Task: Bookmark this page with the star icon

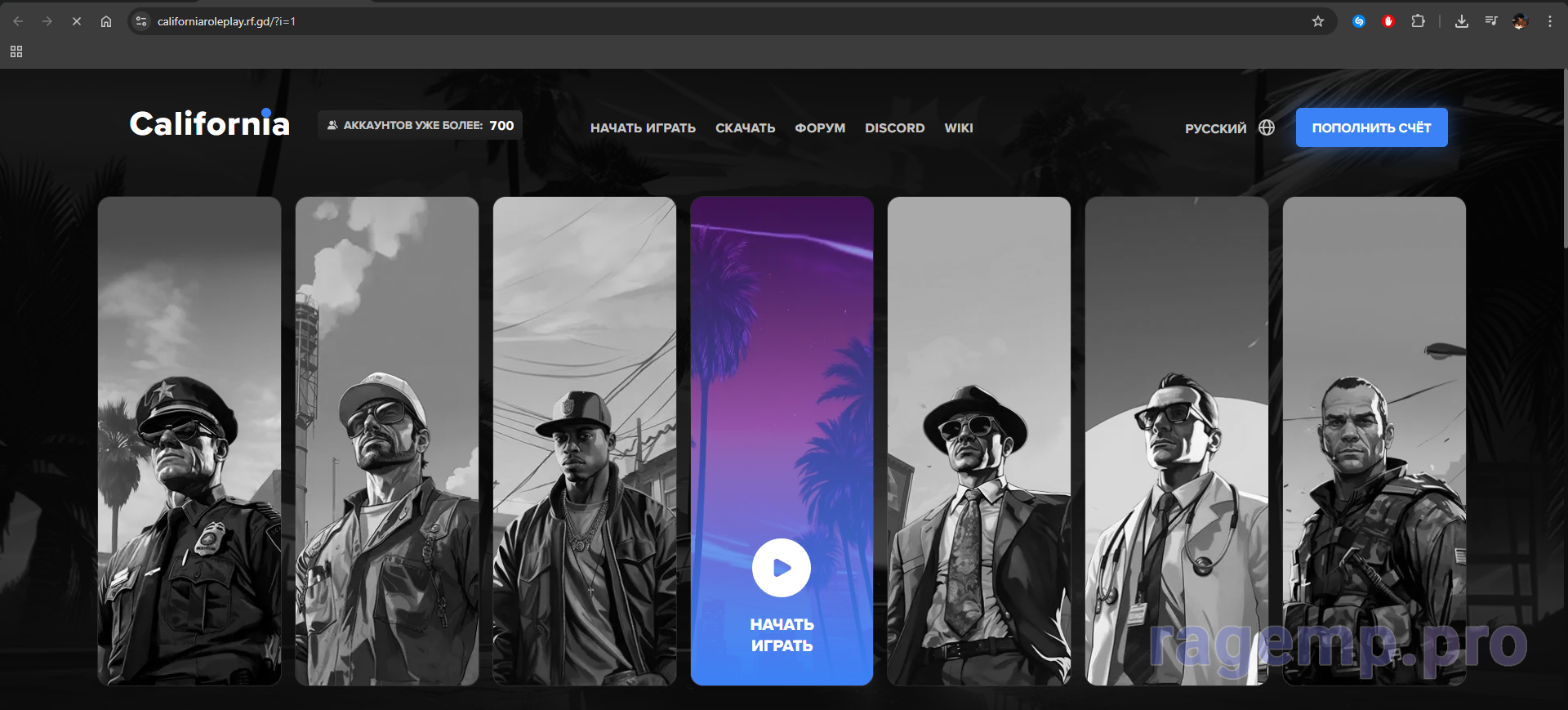Action: [x=1318, y=21]
